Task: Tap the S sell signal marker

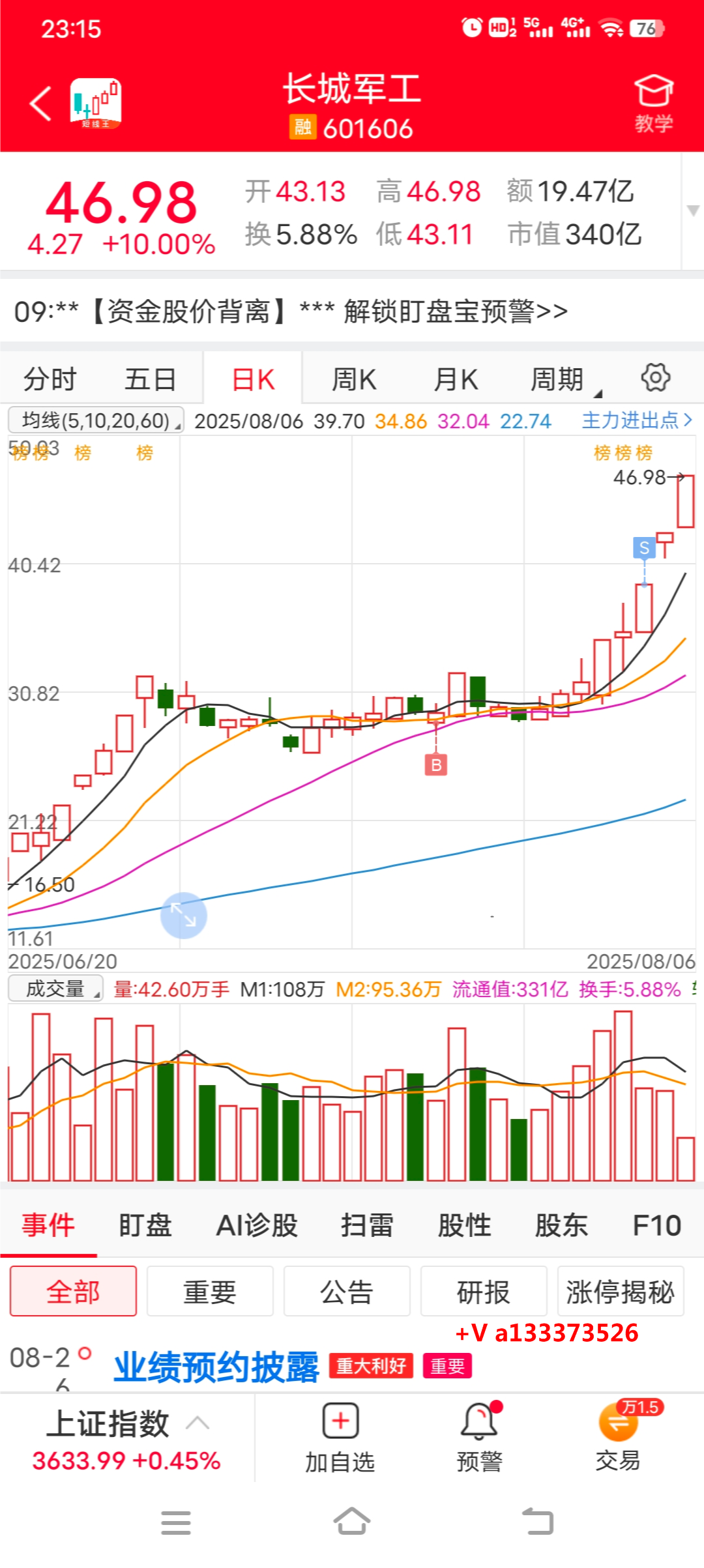Action: (x=645, y=547)
